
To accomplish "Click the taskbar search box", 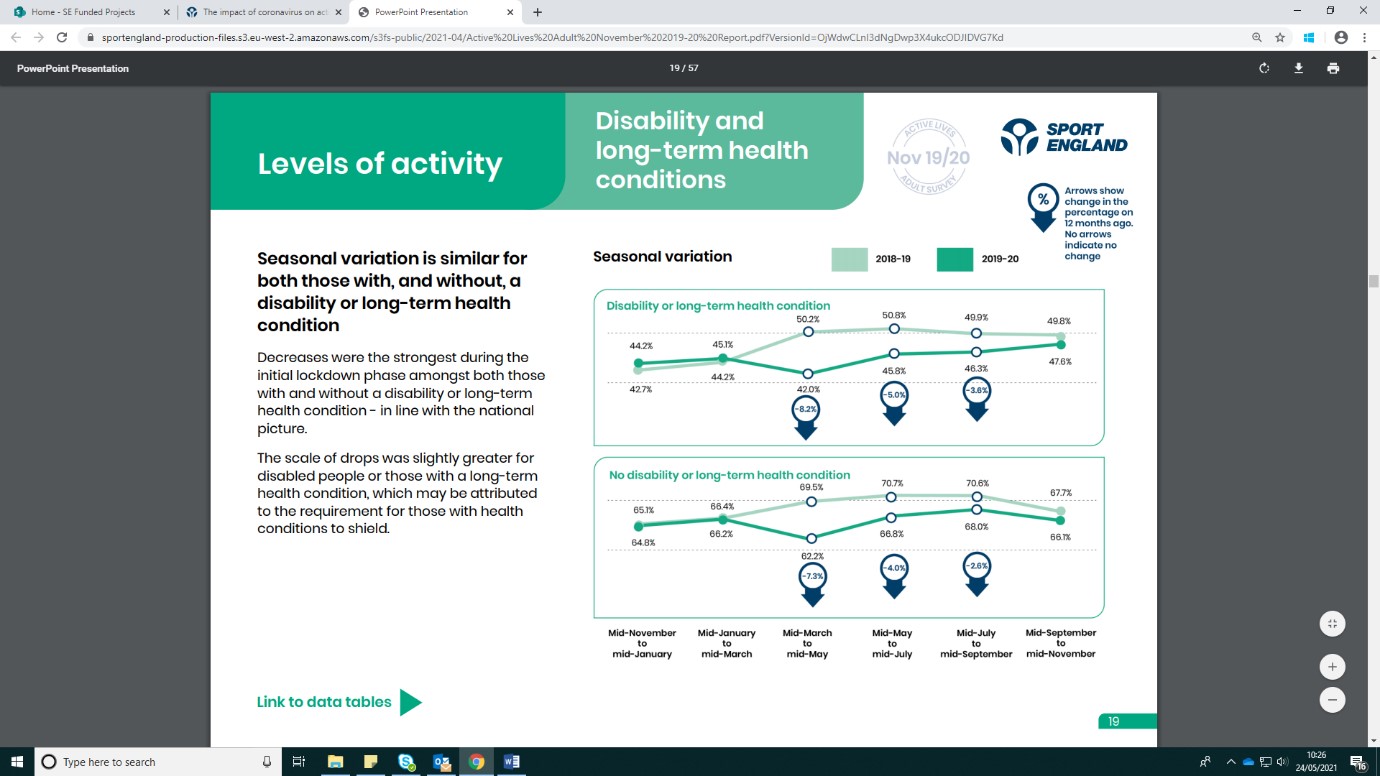I will coord(158,761).
